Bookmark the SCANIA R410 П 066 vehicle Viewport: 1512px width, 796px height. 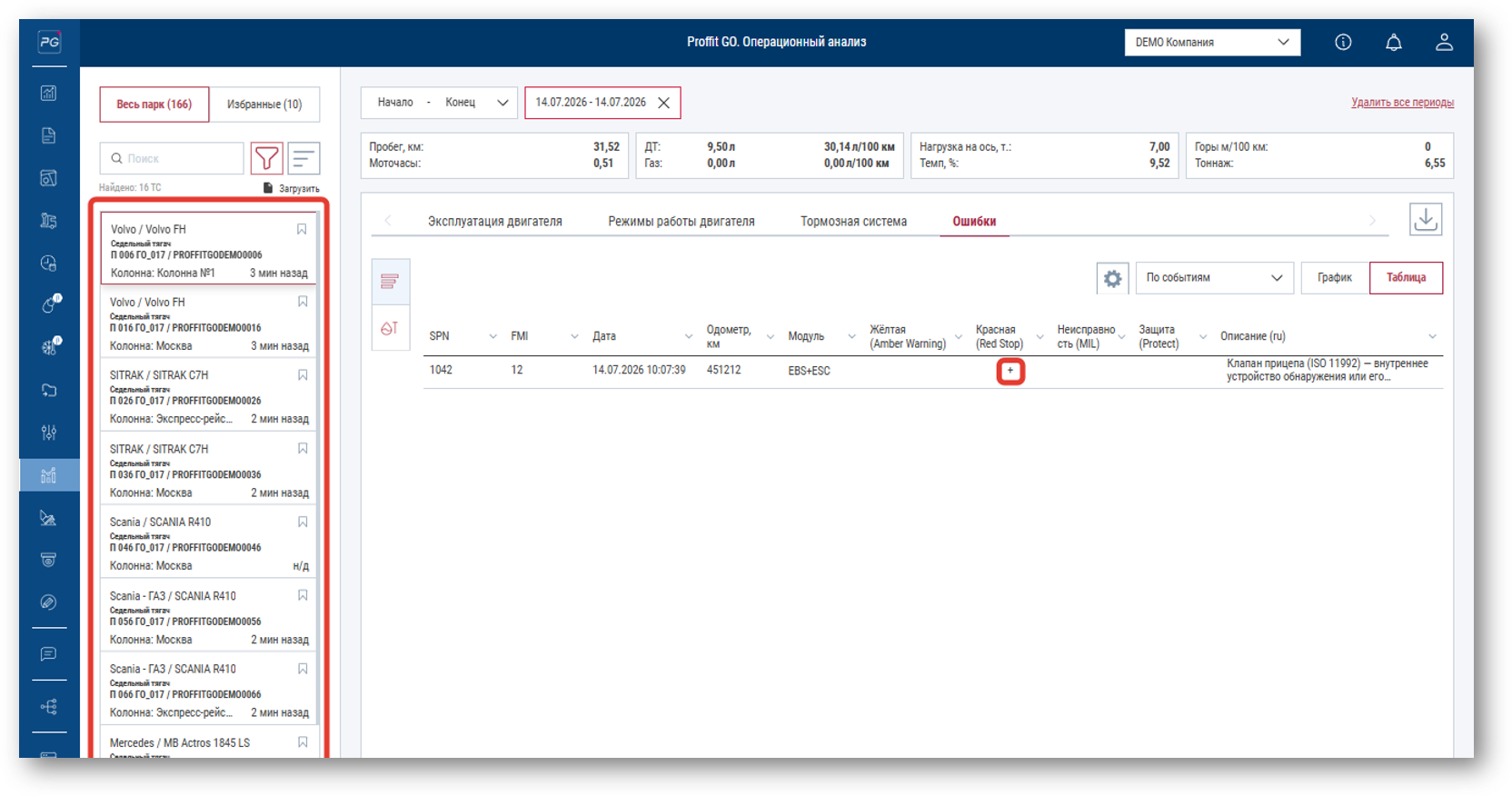[x=303, y=669]
